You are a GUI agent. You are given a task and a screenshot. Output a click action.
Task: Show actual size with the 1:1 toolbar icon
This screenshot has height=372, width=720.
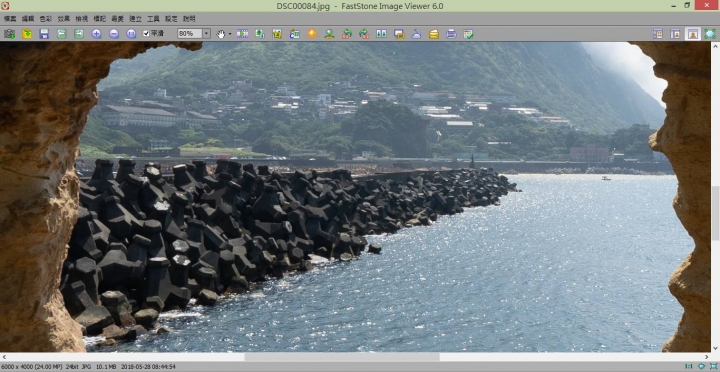click(131, 34)
